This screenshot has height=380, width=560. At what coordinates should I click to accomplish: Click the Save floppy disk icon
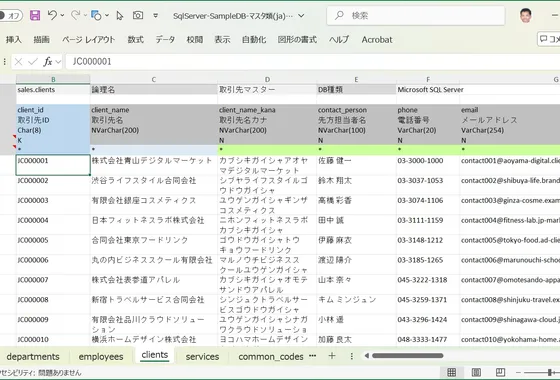(x=35, y=15)
